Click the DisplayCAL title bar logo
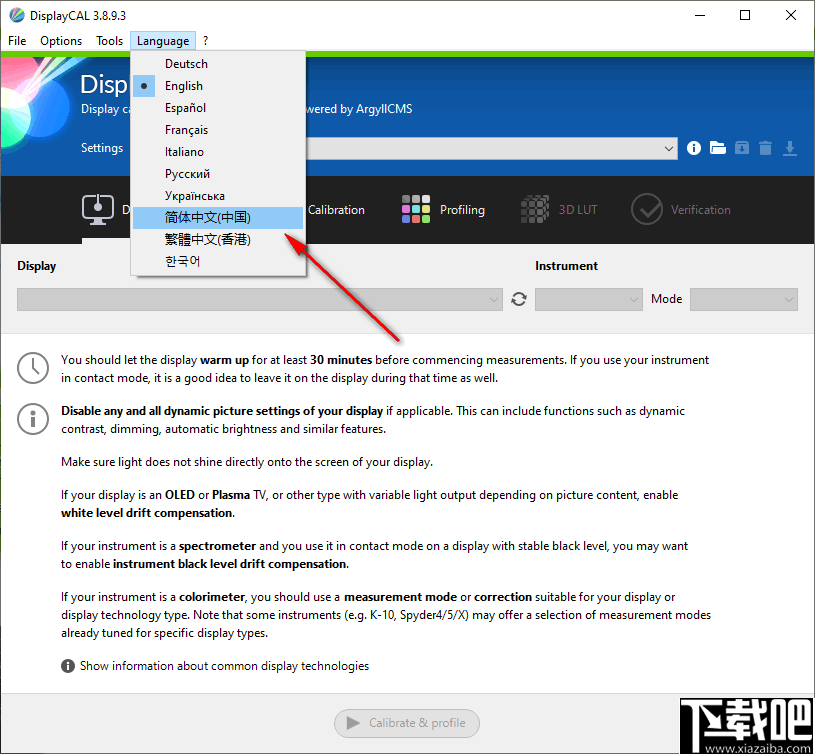The height and width of the screenshot is (754, 815). 17,15
